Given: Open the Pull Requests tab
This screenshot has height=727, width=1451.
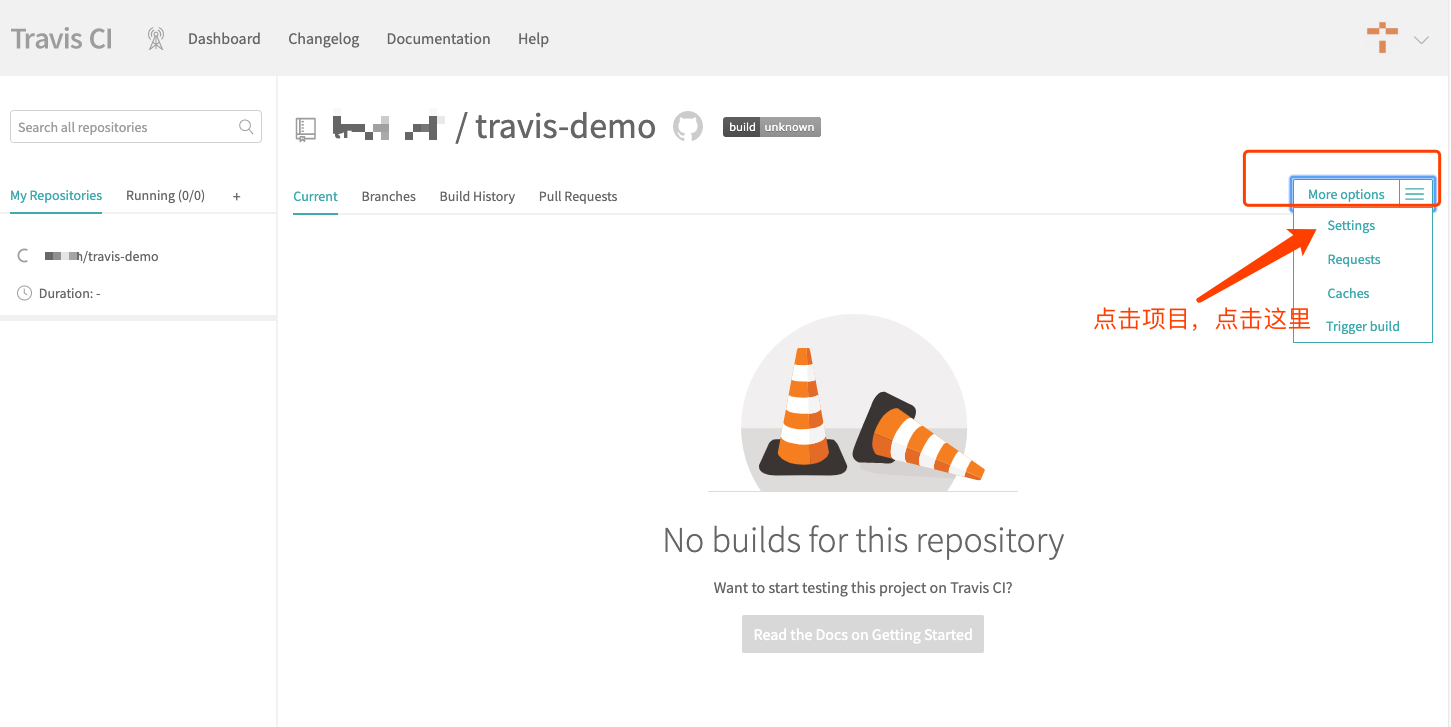Looking at the screenshot, I should pyautogui.click(x=577, y=196).
